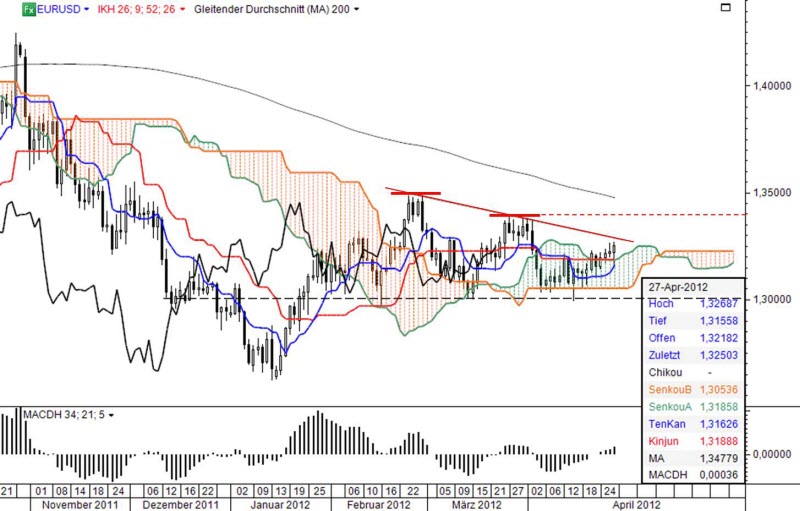Click the Kinjun label in data box
Screen dimensions: 800x511
point(663,441)
